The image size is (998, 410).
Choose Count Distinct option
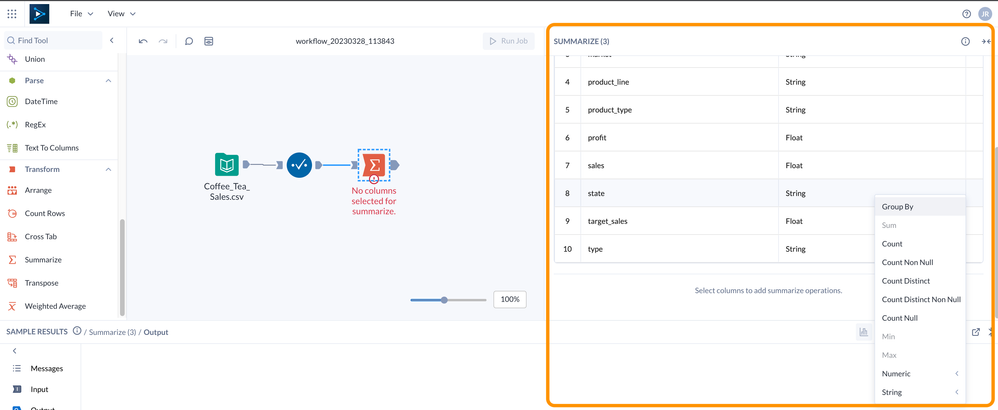pos(920,281)
